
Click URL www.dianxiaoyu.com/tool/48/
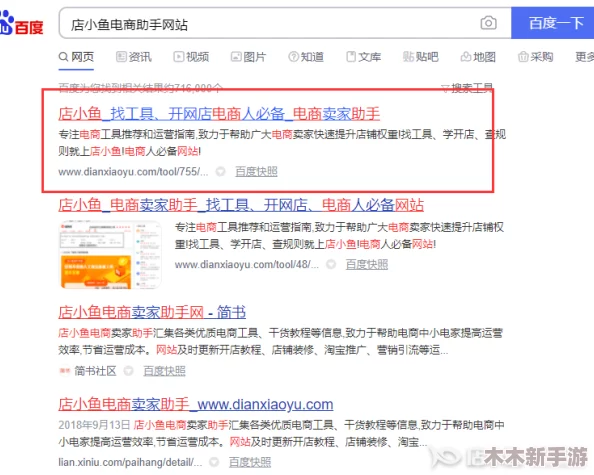point(246,264)
